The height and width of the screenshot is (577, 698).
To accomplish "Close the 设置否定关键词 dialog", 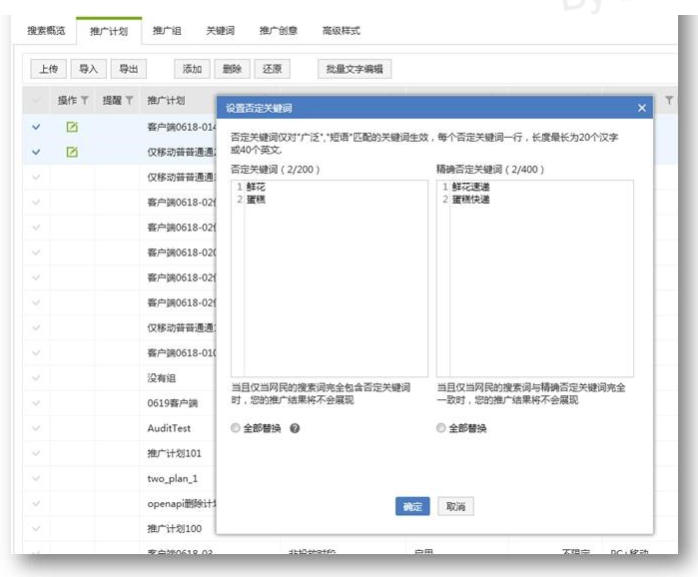I will click(x=641, y=108).
